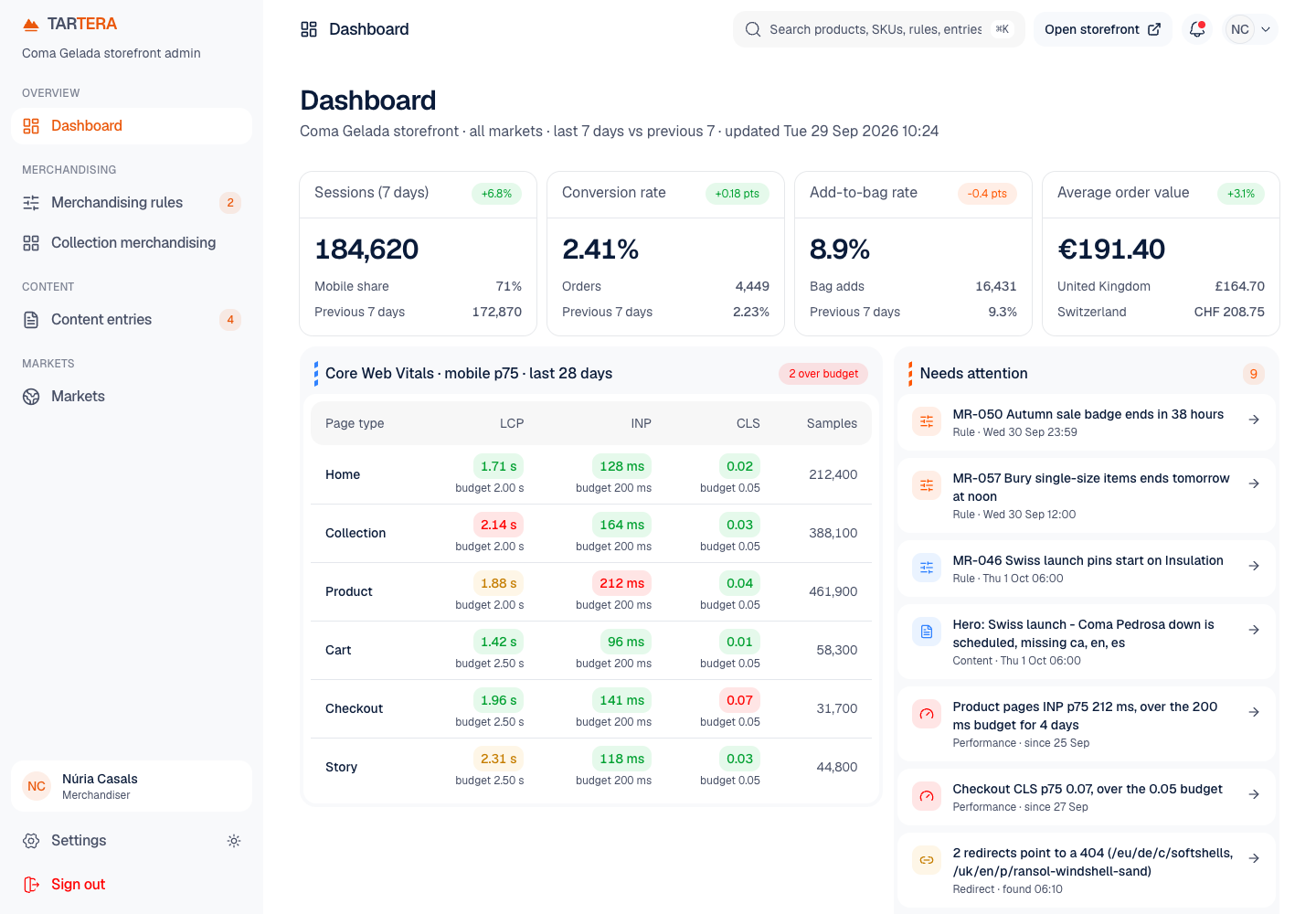The image size is (1316, 914).
Task: Click arrow for Checkout CLS p75 alert
Action: click(1254, 794)
